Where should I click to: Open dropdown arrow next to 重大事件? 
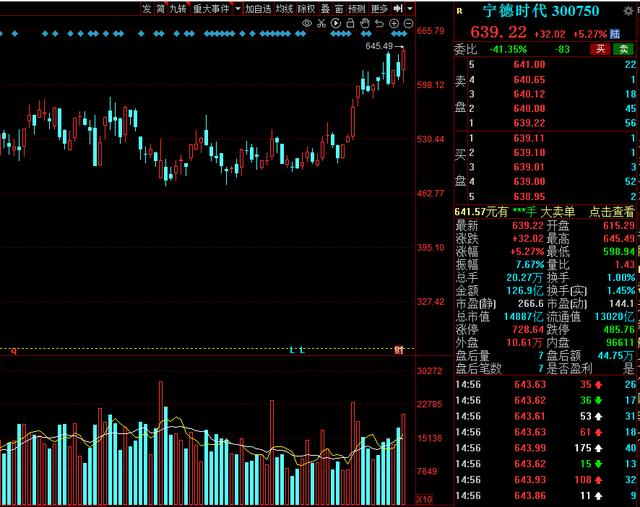pyautogui.click(x=238, y=9)
